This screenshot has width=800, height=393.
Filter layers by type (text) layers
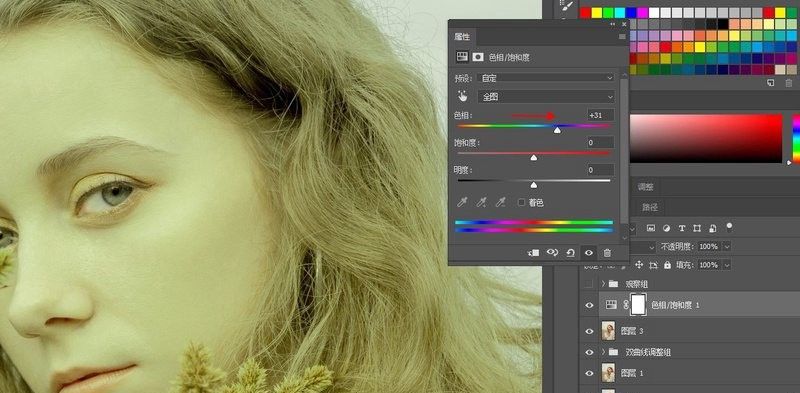coord(682,228)
